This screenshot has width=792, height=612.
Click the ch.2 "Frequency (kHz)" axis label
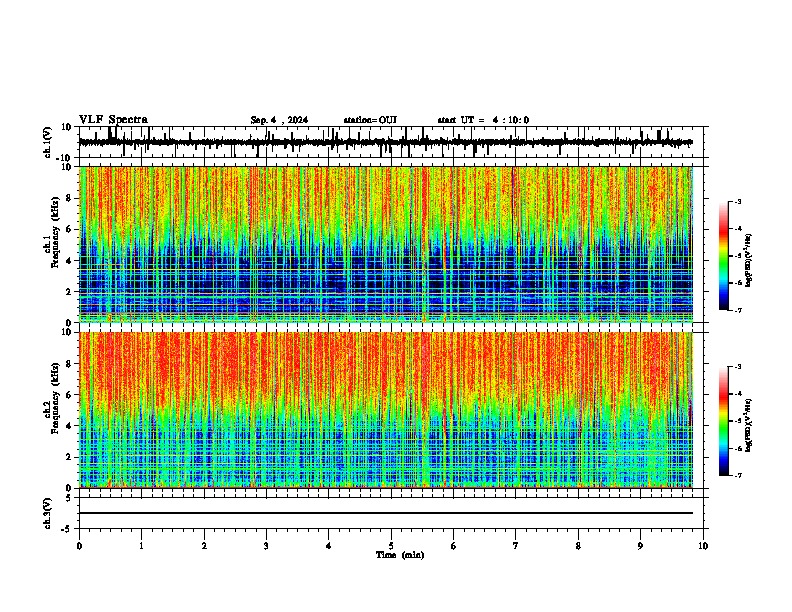[56, 398]
